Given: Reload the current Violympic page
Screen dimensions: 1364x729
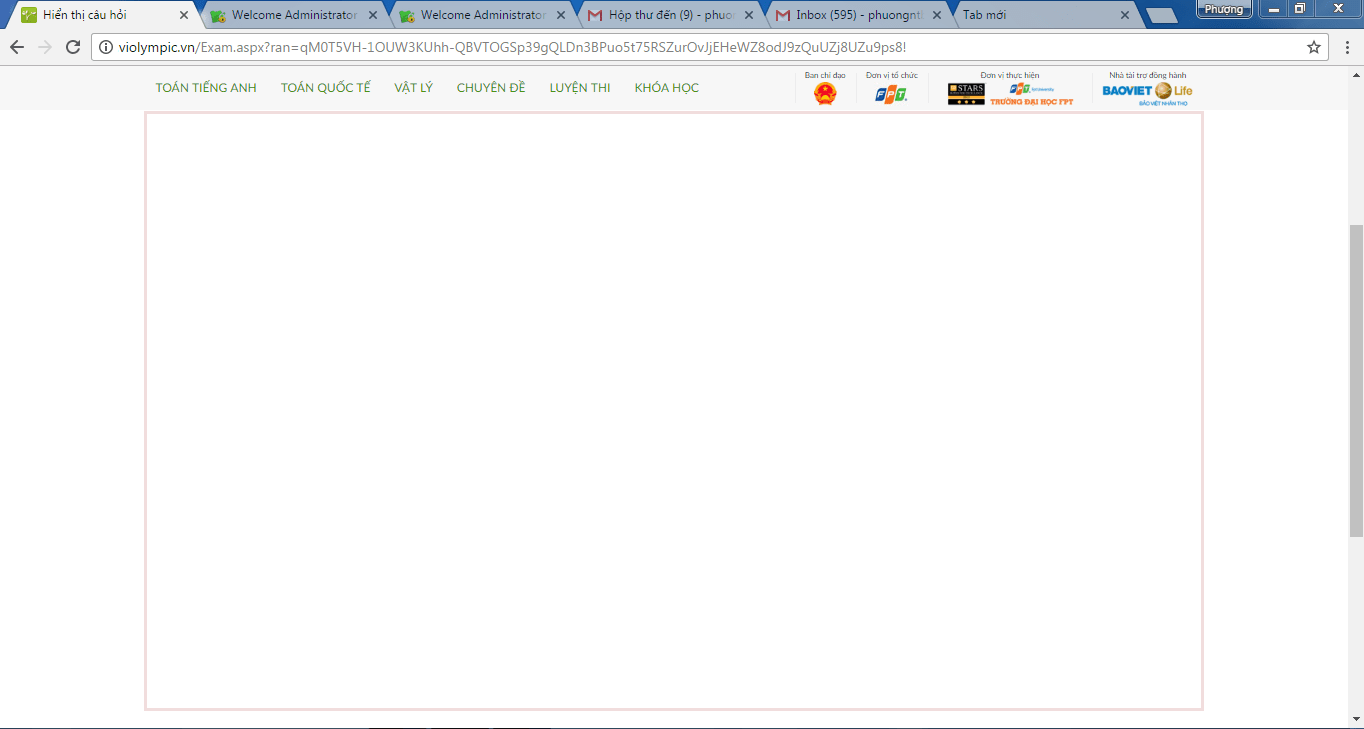Looking at the screenshot, I should point(73,47).
